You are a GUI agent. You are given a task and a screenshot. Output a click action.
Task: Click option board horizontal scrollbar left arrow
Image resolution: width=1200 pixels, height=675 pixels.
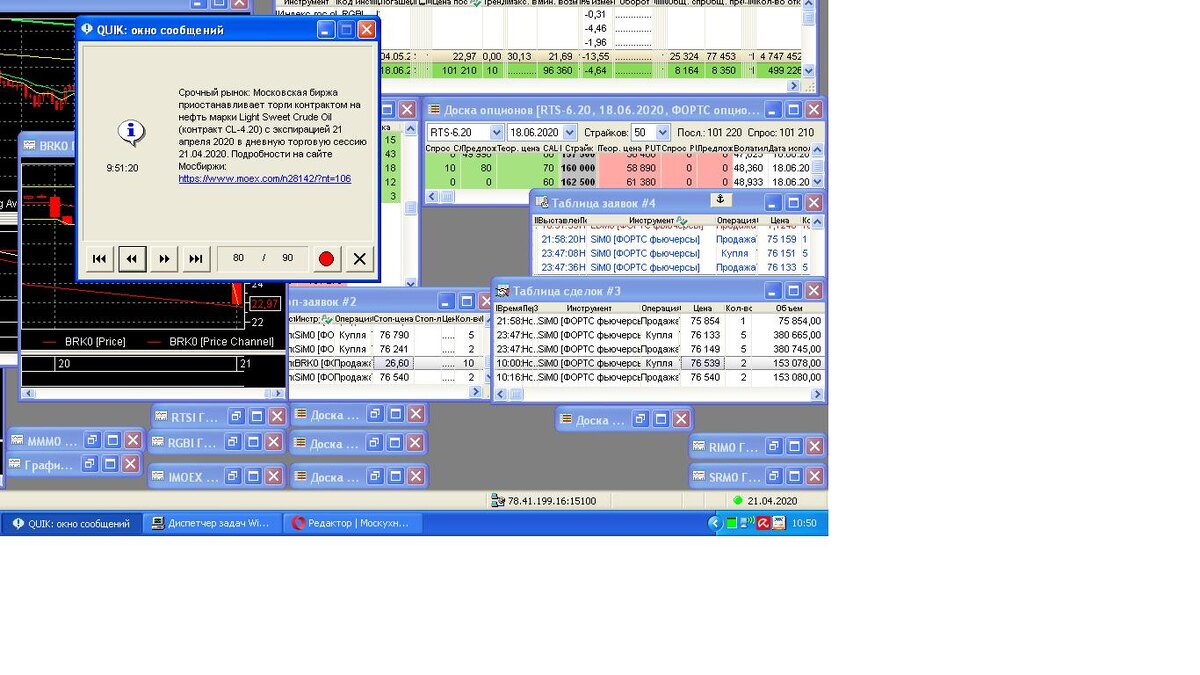tap(433, 196)
